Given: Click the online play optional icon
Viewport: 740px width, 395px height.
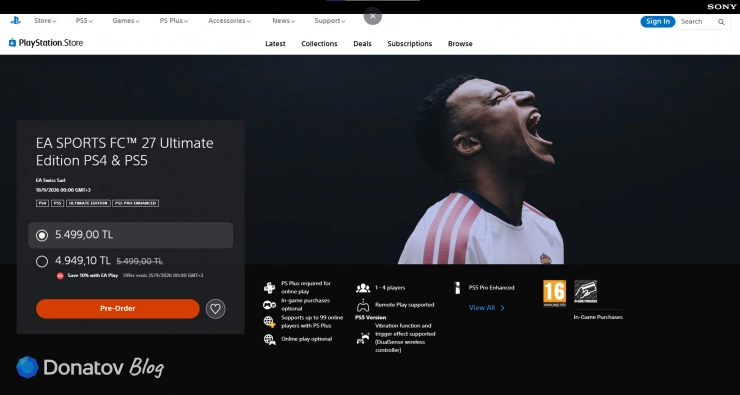Looking at the screenshot, I should coord(269,339).
